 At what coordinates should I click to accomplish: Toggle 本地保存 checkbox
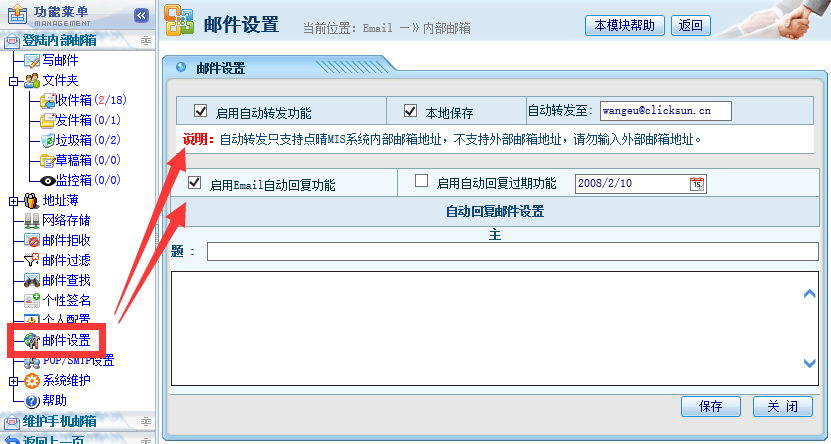(x=410, y=110)
